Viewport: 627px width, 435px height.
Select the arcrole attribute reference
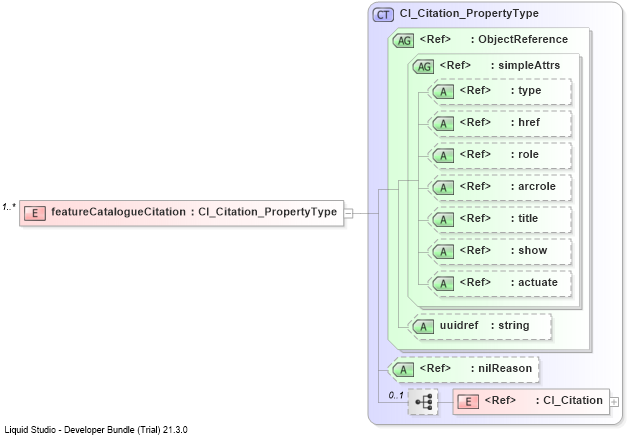pos(499,187)
